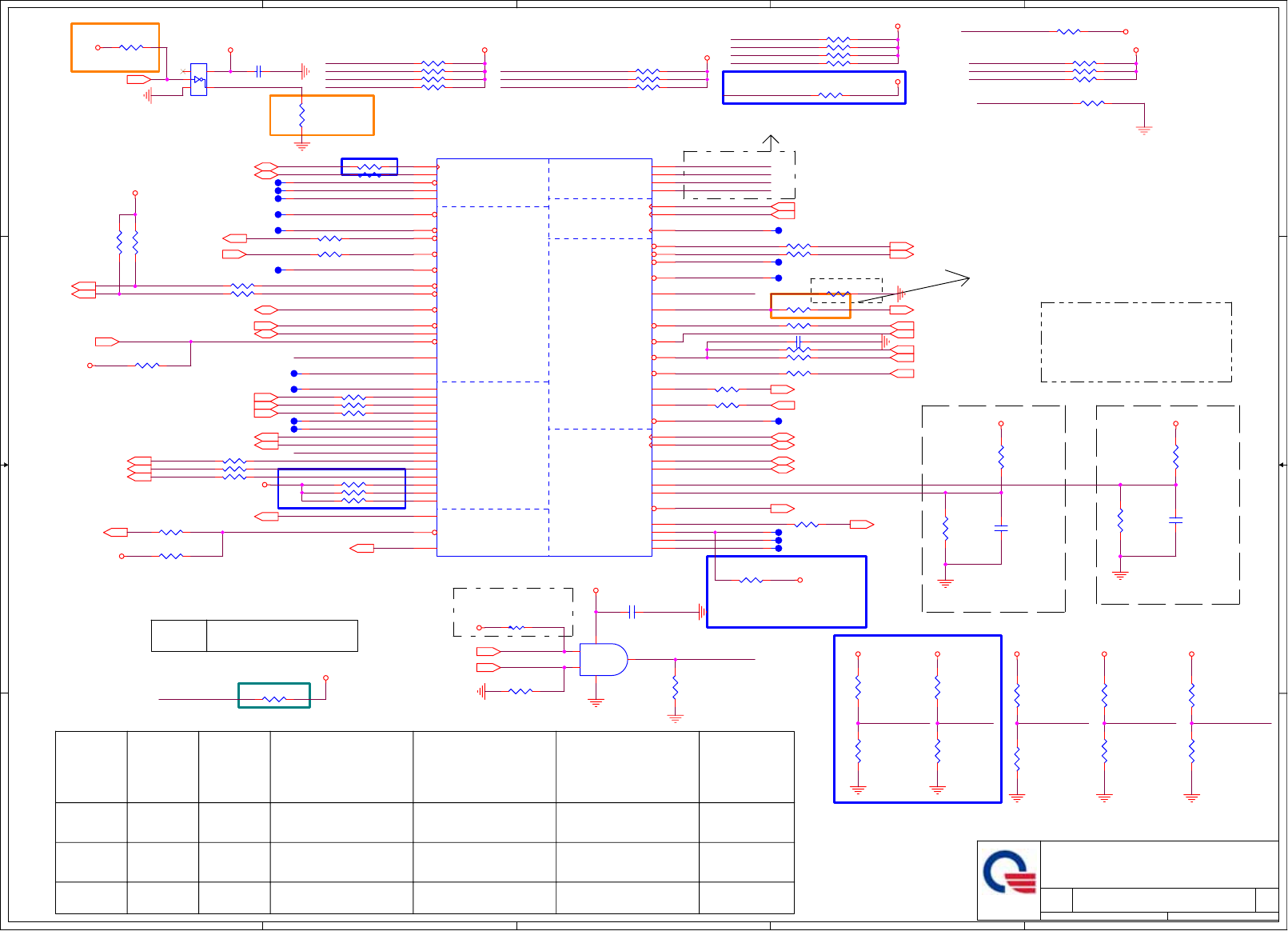Viewport: 1288px width, 931px height.
Task: Select the large central IC block
Action: (544, 357)
